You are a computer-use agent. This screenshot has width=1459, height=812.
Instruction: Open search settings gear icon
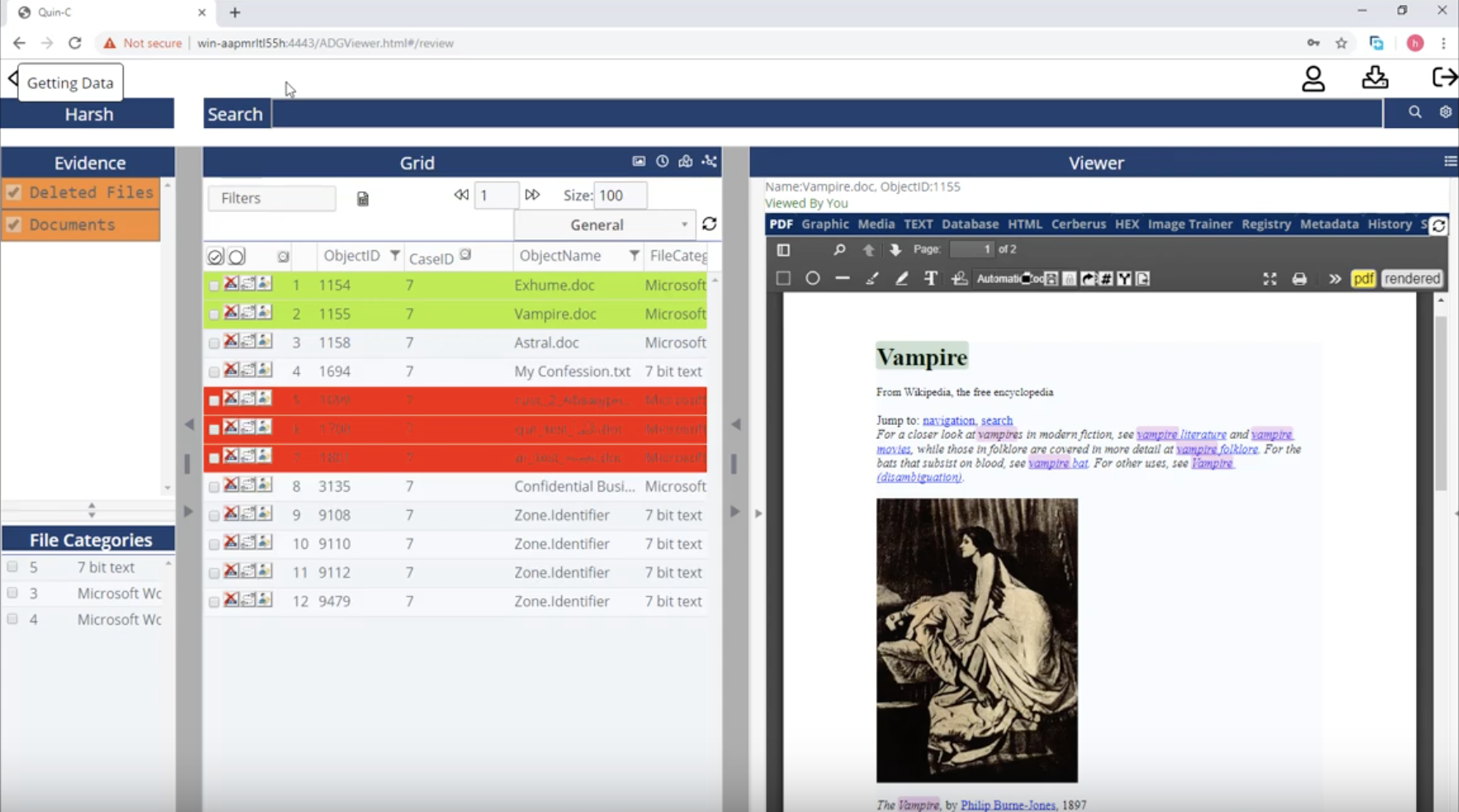coord(1445,112)
